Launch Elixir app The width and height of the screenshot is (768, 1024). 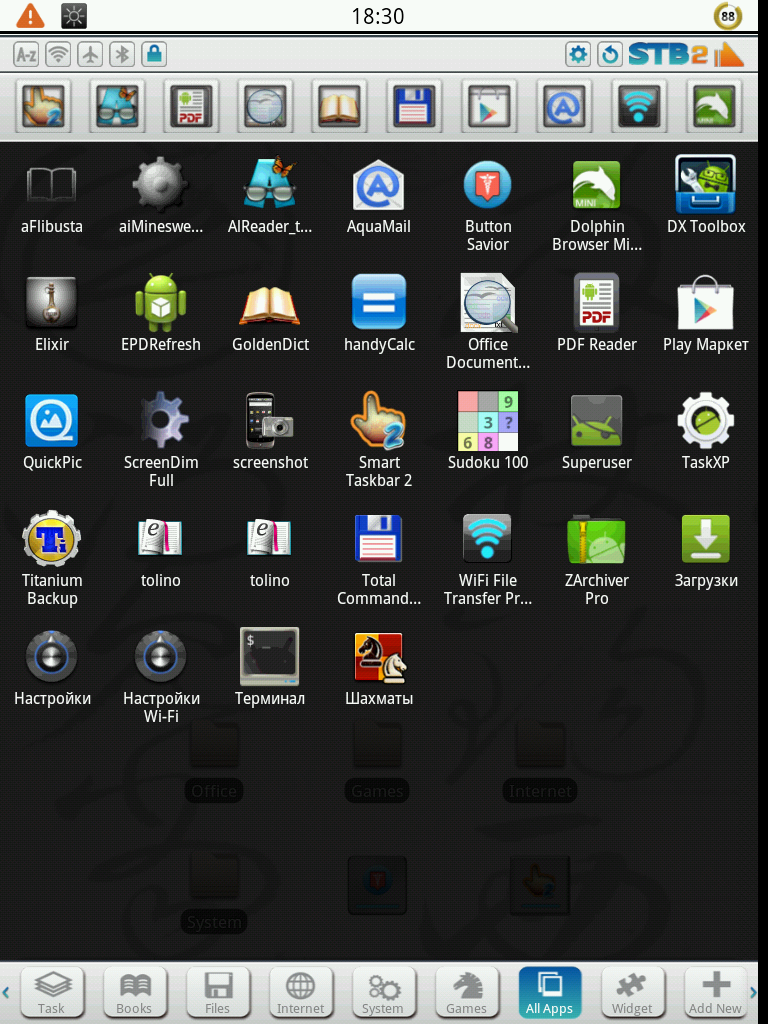click(x=52, y=313)
